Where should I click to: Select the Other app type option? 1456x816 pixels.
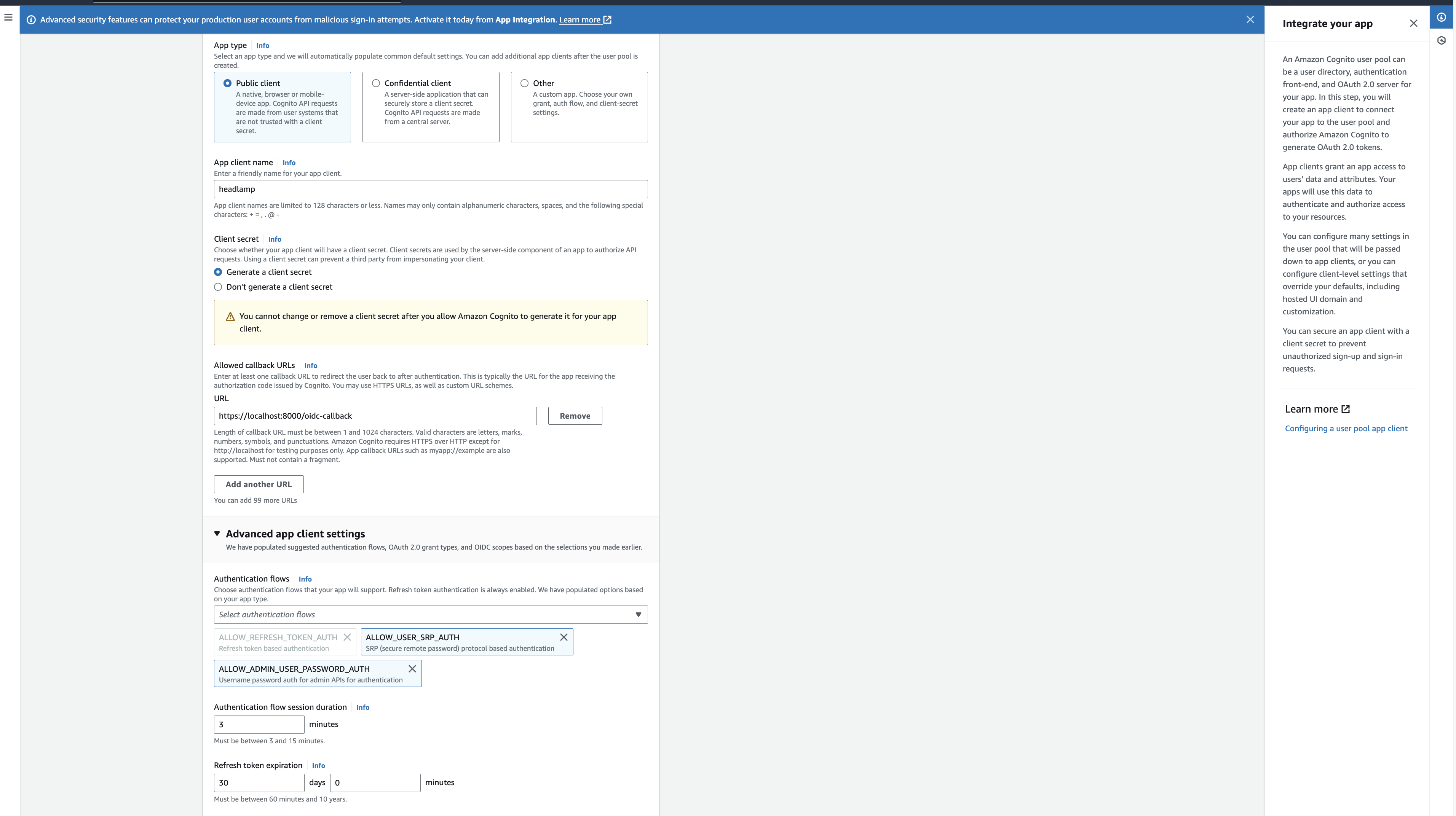tap(524, 83)
